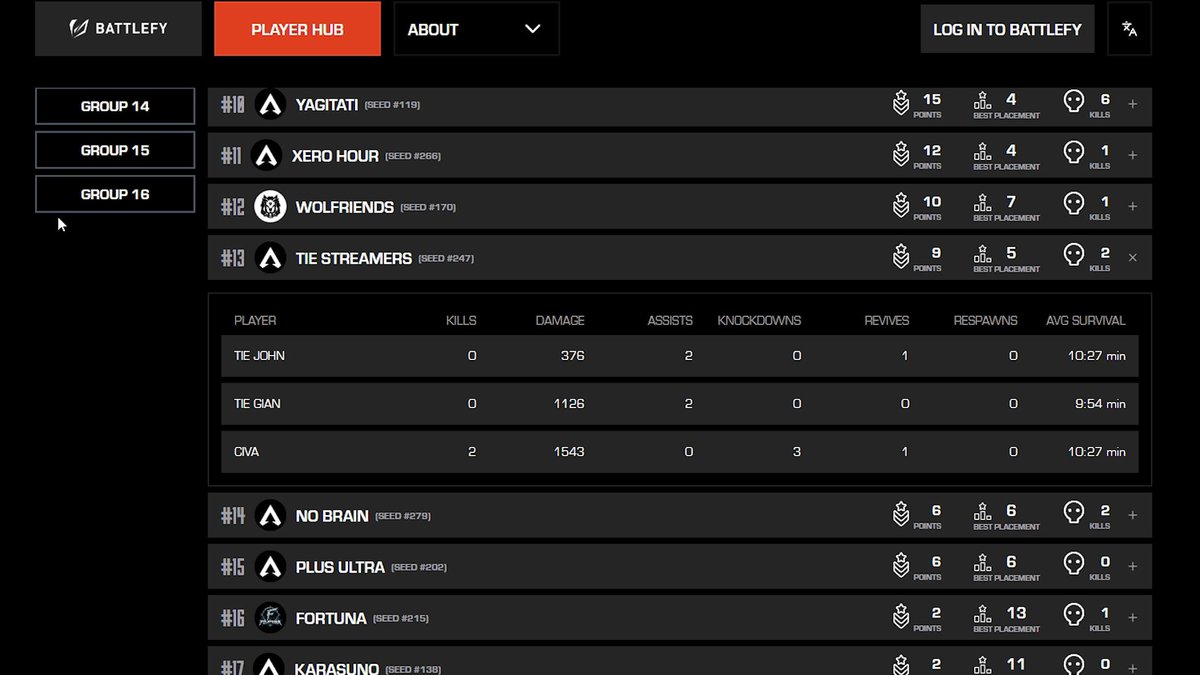
Task: Click Wolfriends kills skull icon
Action: [1073, 204]
